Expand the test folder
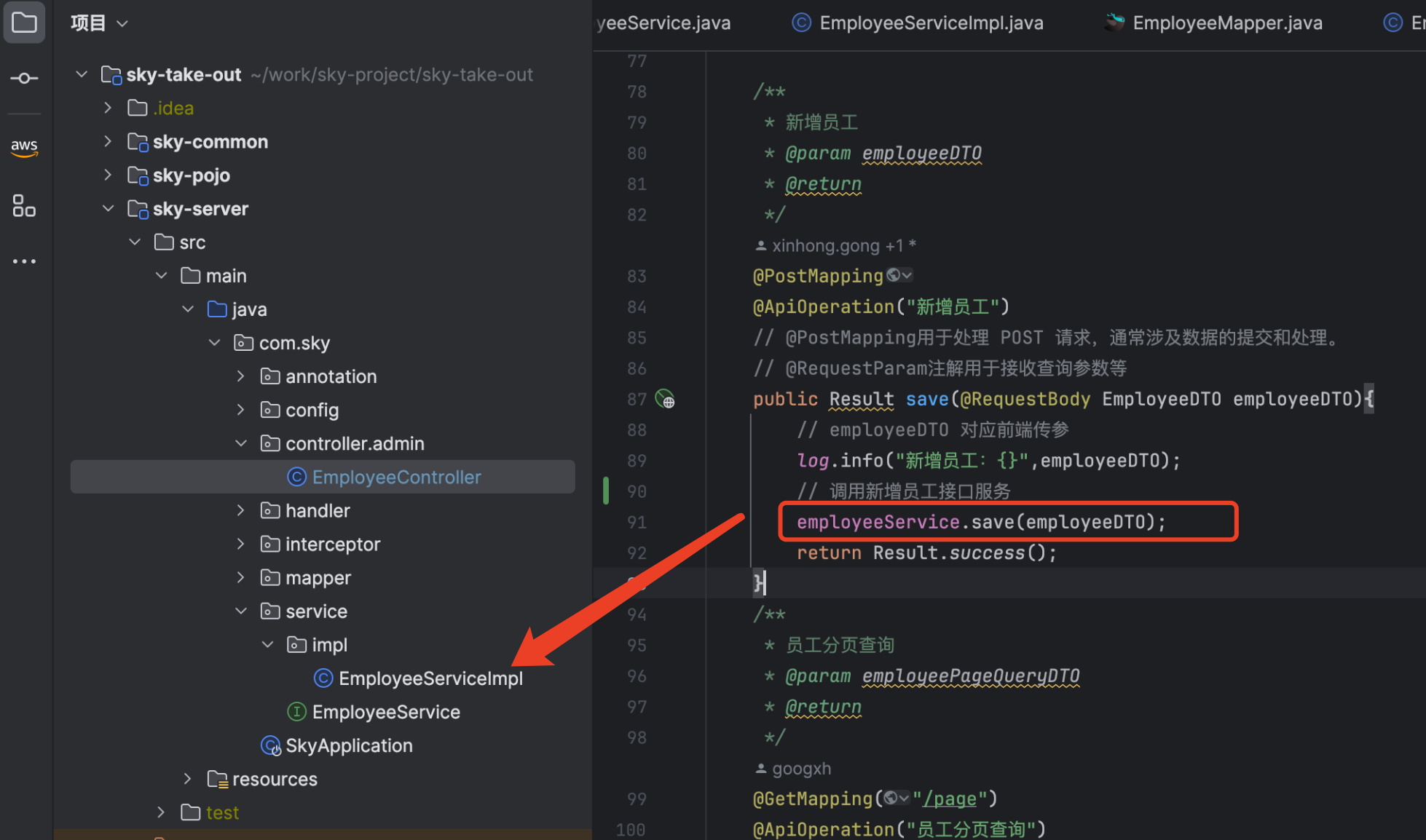Image resolution: width=1426 pixels, height=840 pixels. pos(162,812)
